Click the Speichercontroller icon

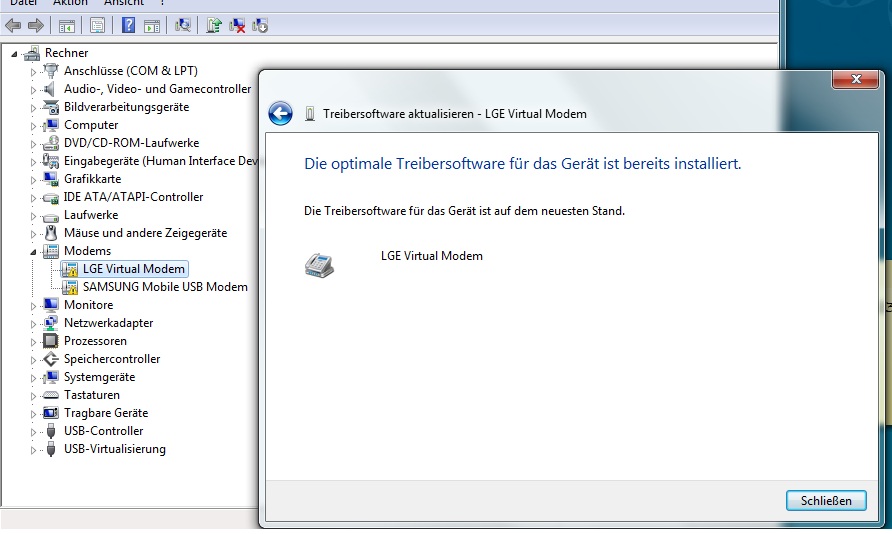51,359
